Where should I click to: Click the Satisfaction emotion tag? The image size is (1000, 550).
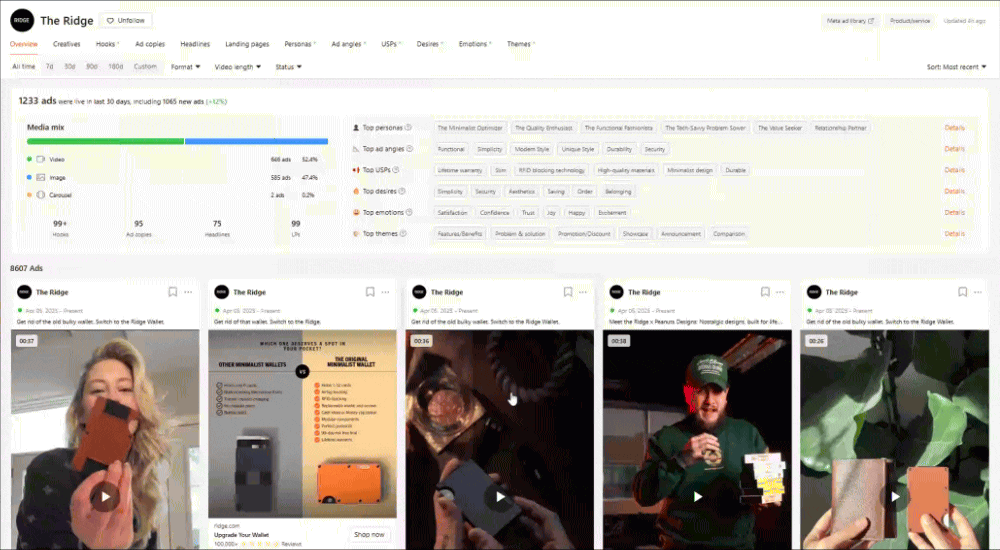click(x=452, y=212)
